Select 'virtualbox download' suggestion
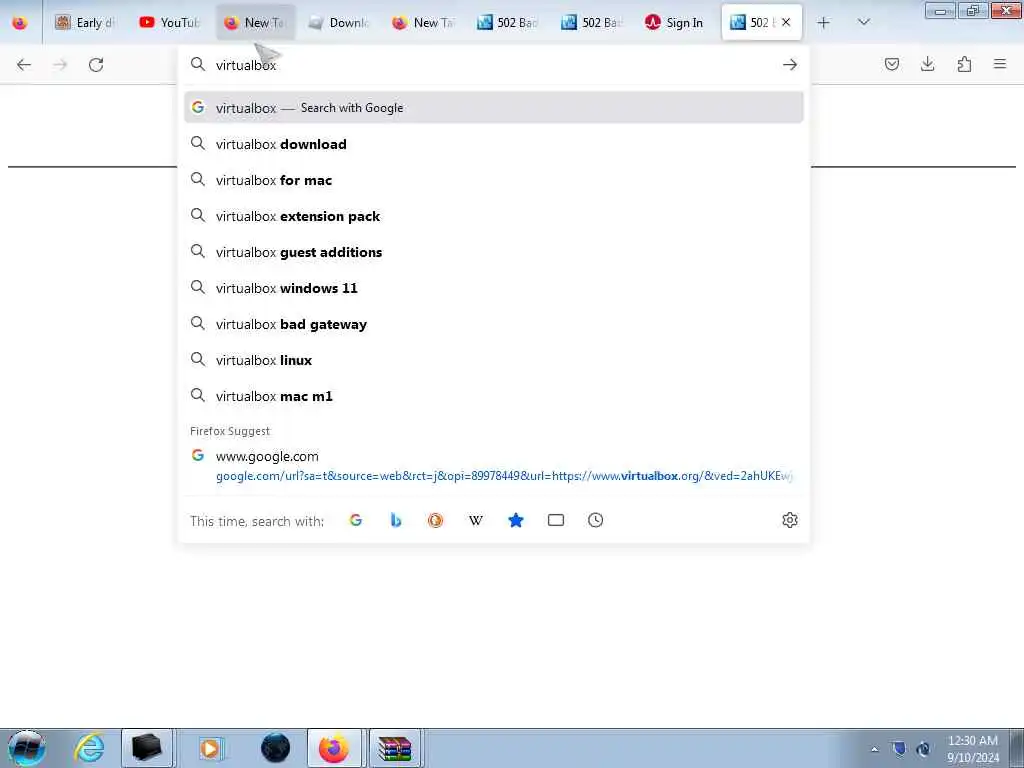Viewport: 1024px width, 768px height. click(494, 144)
